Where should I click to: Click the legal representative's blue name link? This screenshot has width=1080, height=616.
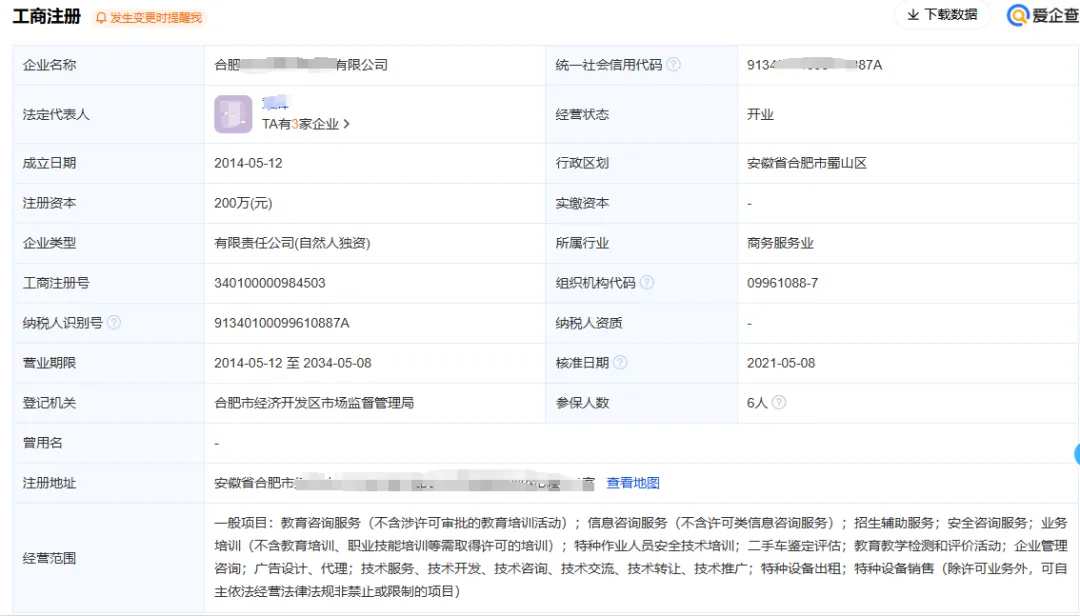275,104
